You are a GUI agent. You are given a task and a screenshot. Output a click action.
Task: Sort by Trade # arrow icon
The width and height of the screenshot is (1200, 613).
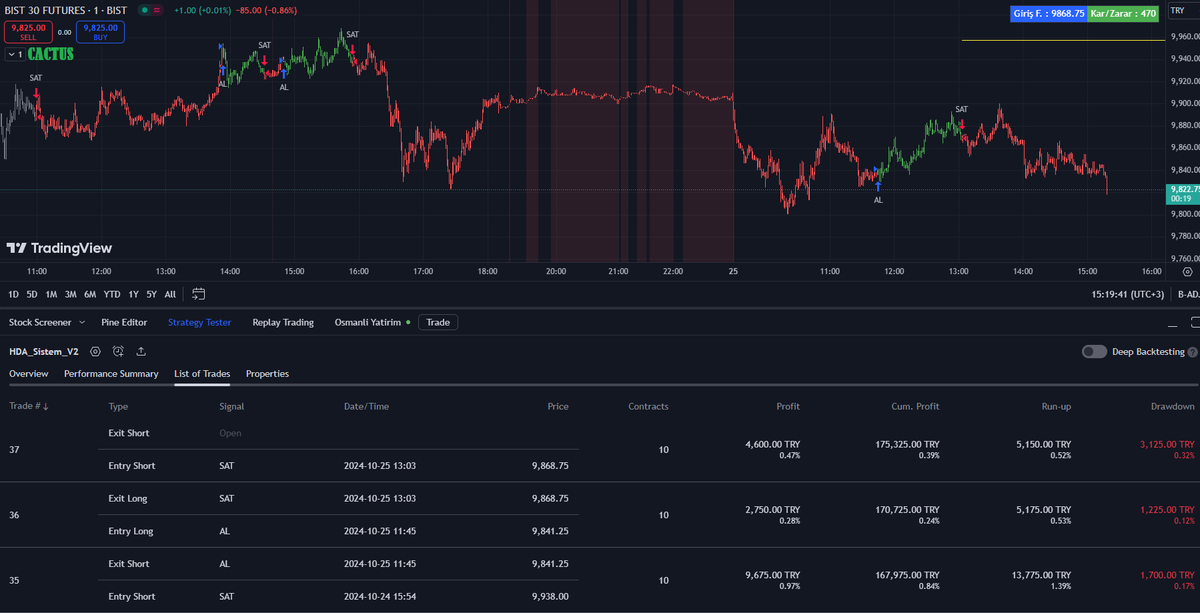tap(45, 407)
